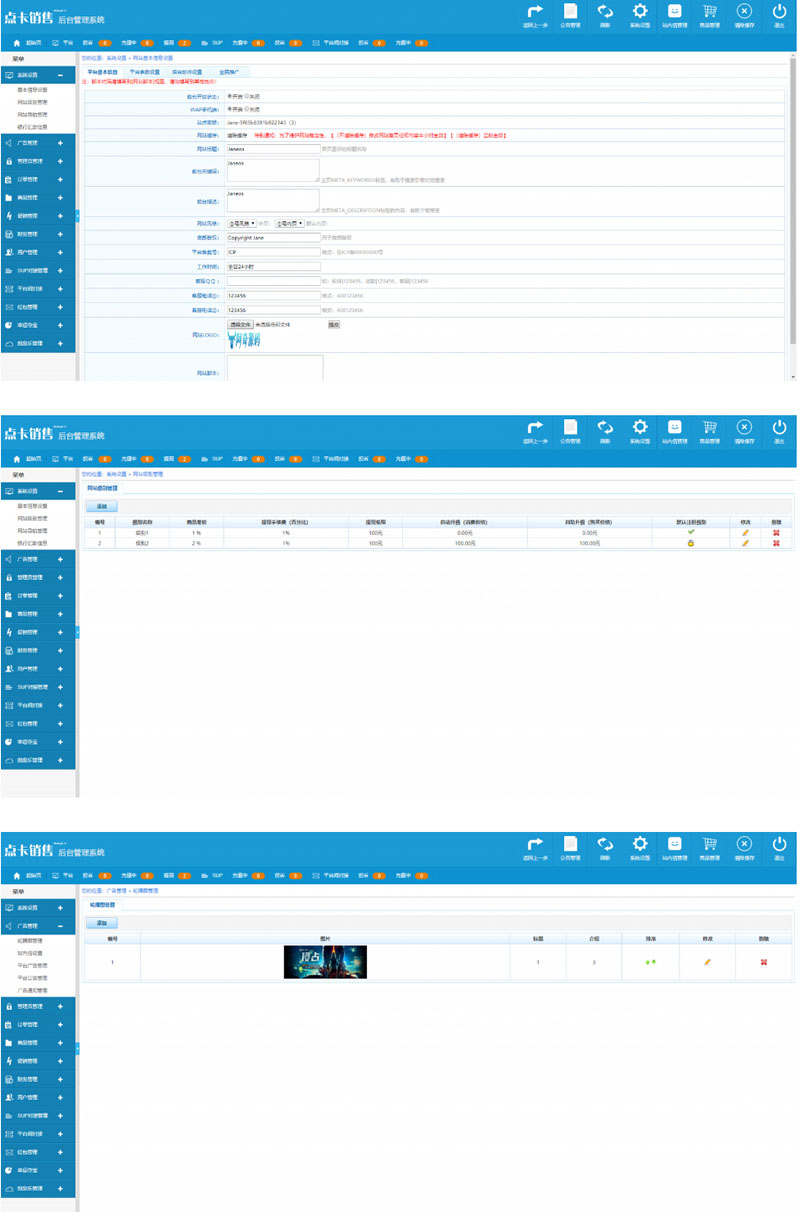This screenshot has height=1212, width=800.
Task: Select the 开启 radio in first status row
Action: (x=229, y=96)
